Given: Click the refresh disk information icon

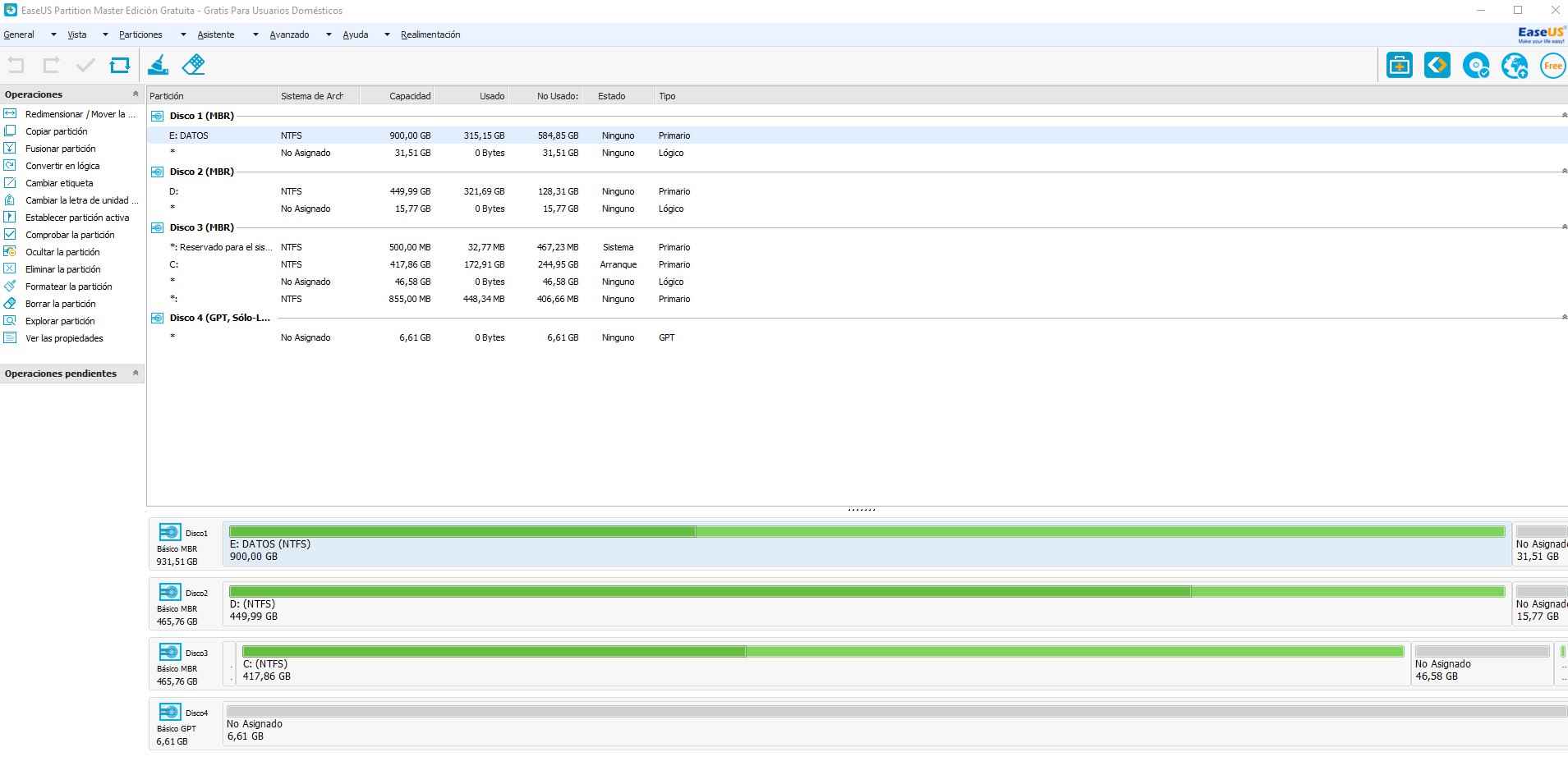Looking at the screenshot, I should click(x=120, y=65).
